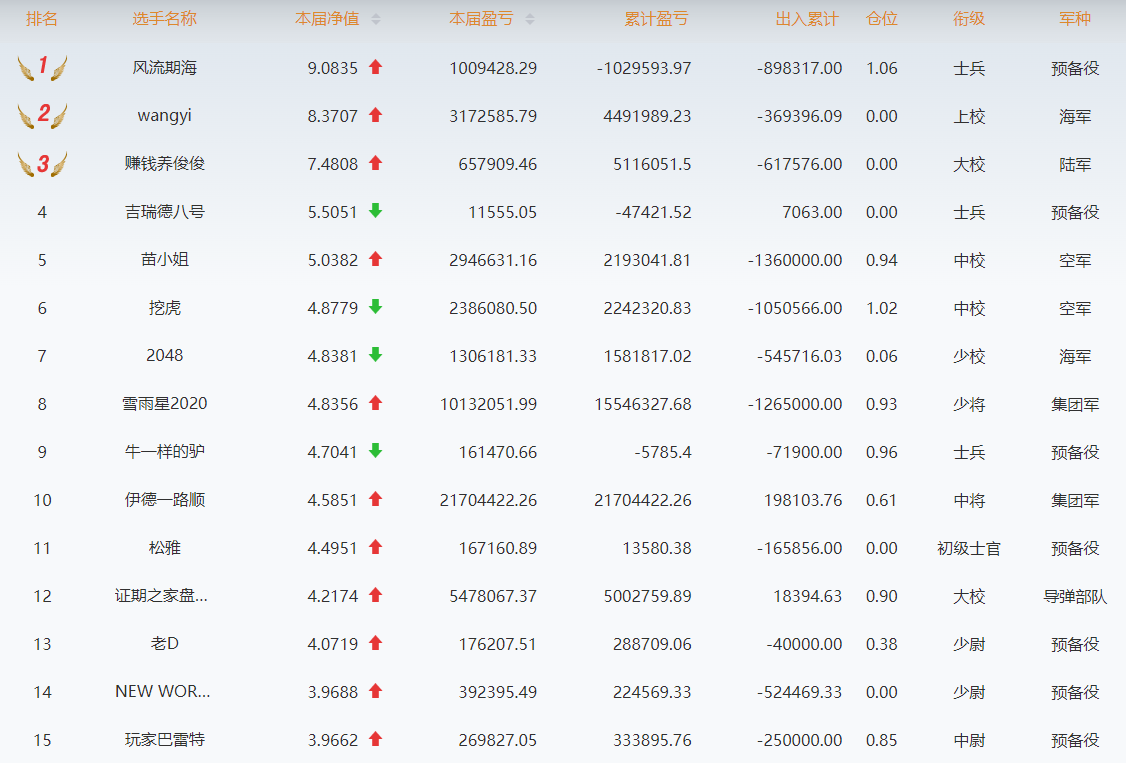Open player 吉瑞德八号
Image resolution: width=1126 pixels, height=763 pixels.
164,212
